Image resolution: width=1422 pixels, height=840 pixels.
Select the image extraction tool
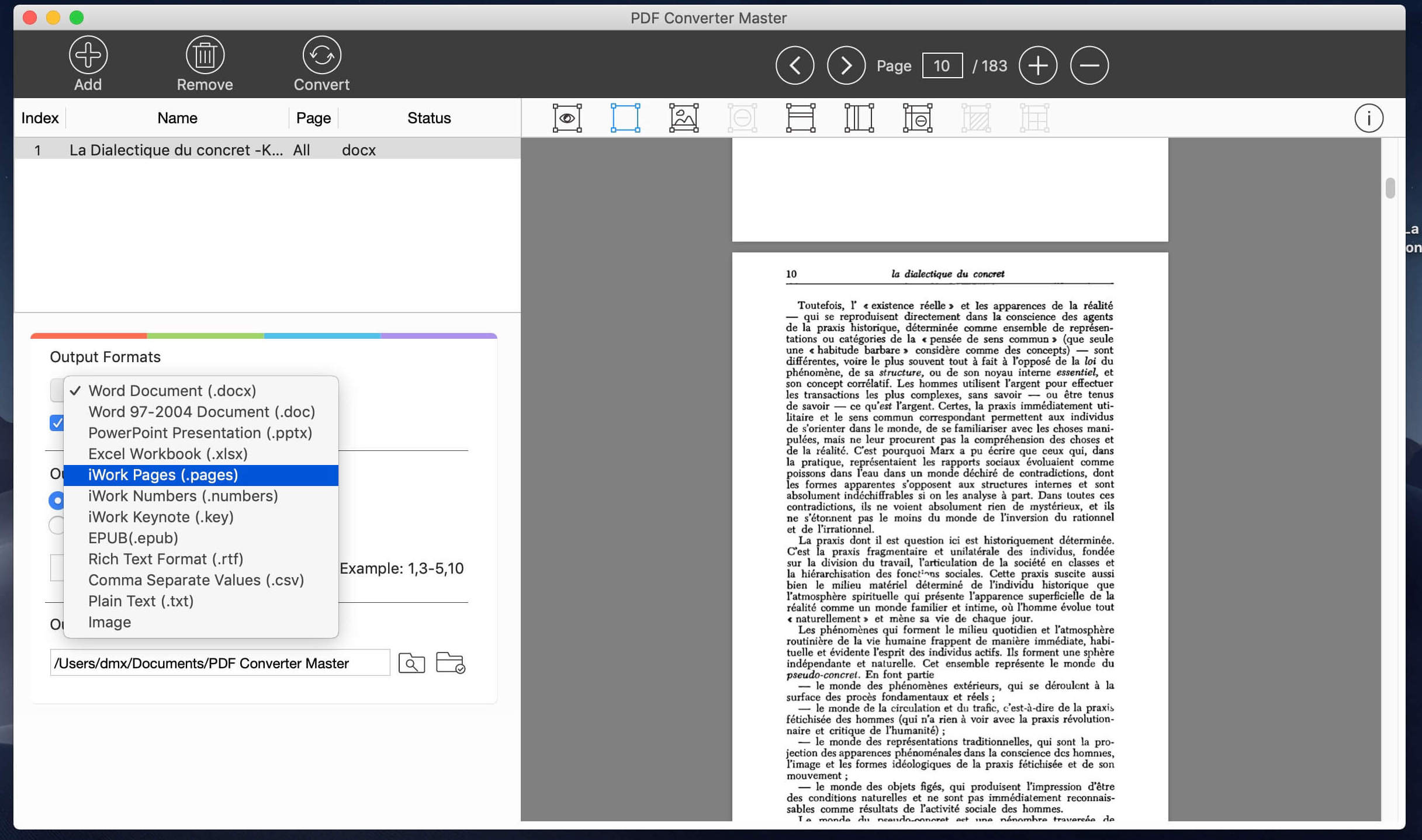[683, 117]
